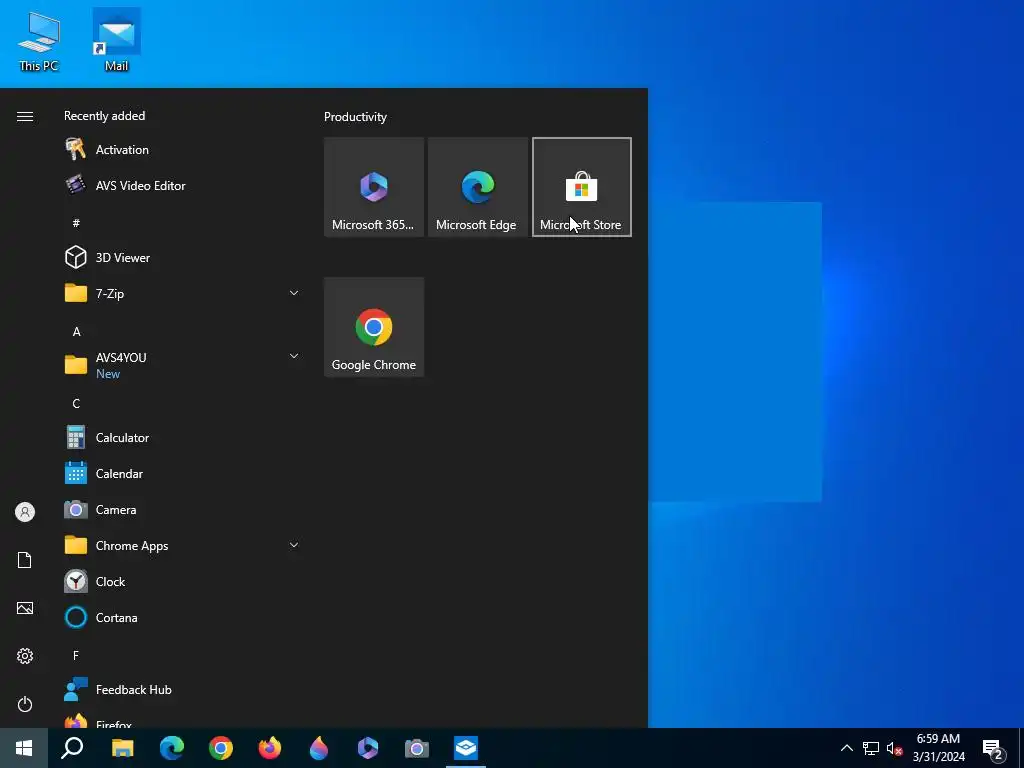Image resolution: width=1024 pixels, height=768 pixels.
Task: Open network status tray icon
Action: pyautogui.click(x=871, y=748)
